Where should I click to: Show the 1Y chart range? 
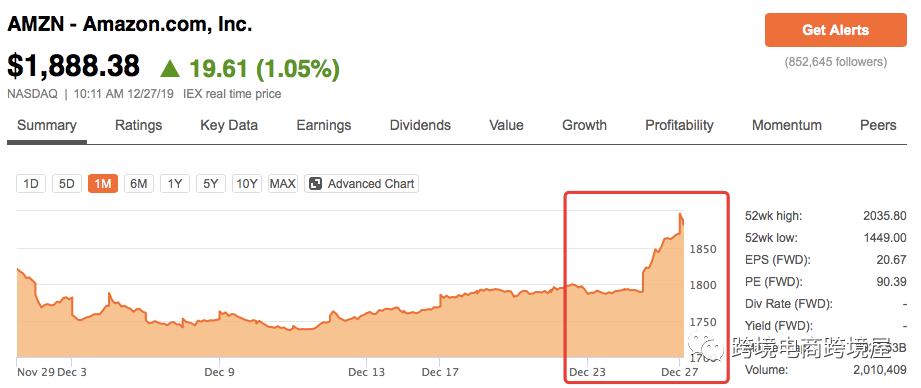[x=174, y=184]
